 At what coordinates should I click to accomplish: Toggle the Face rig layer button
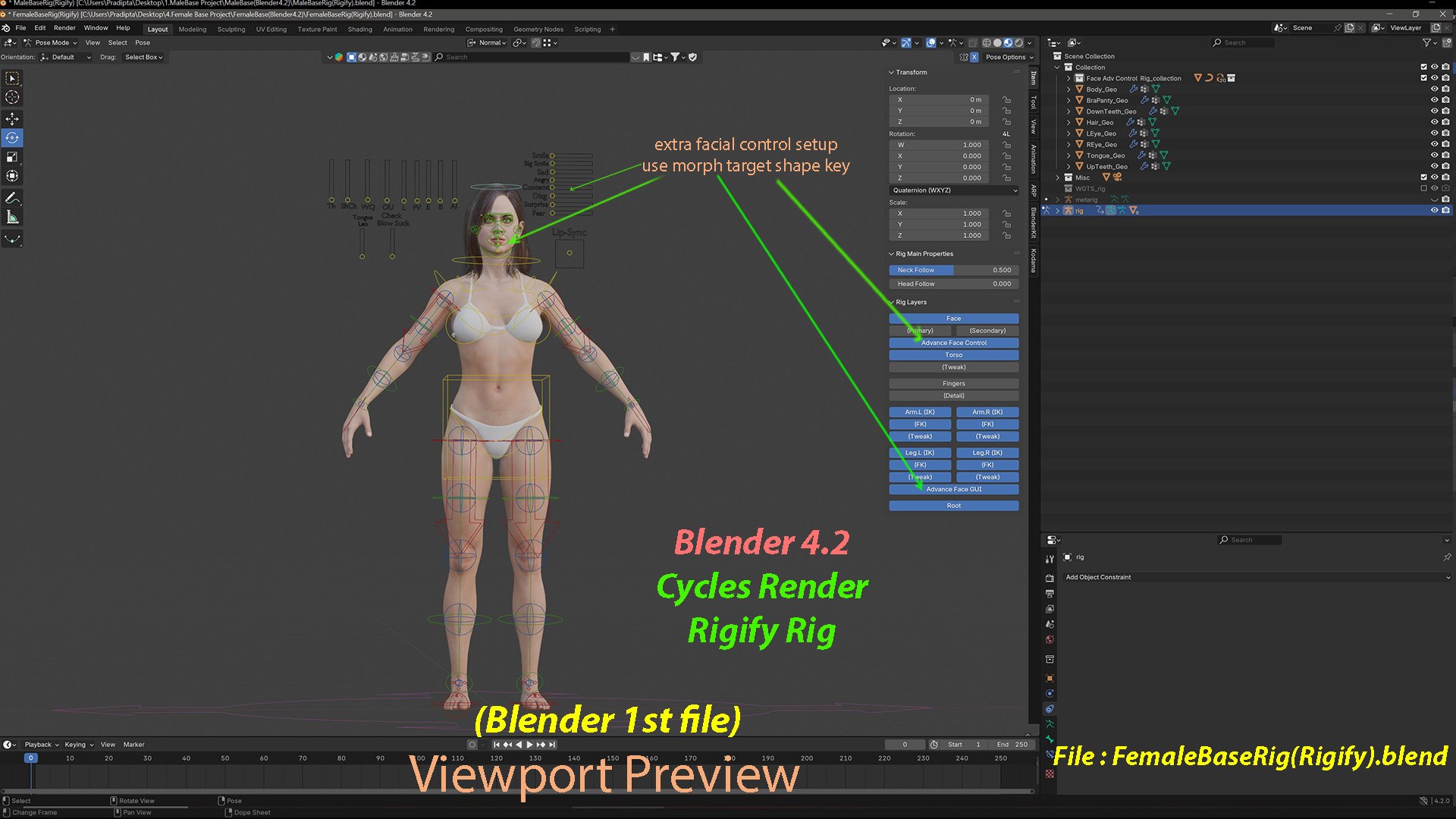pyautogui.click(x=954, y=318)
